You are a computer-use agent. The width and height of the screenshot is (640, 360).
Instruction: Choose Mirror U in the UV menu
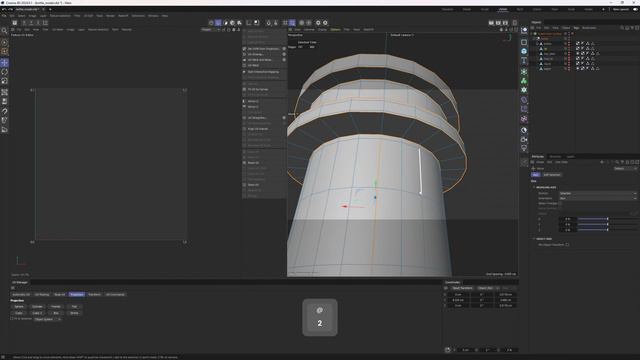click(253, 101)
